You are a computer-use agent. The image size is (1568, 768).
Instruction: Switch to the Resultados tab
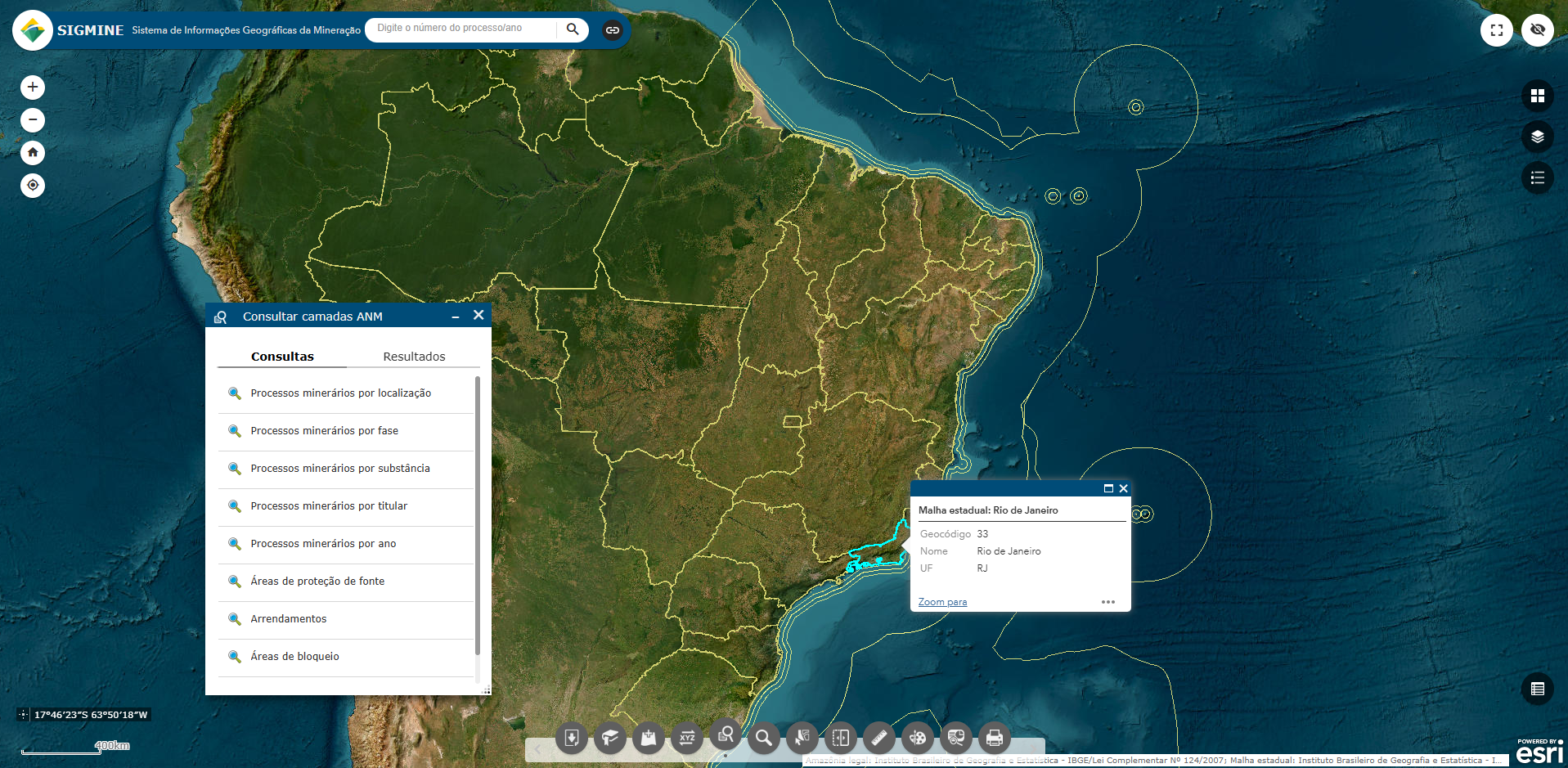click(x=414, y=357)
